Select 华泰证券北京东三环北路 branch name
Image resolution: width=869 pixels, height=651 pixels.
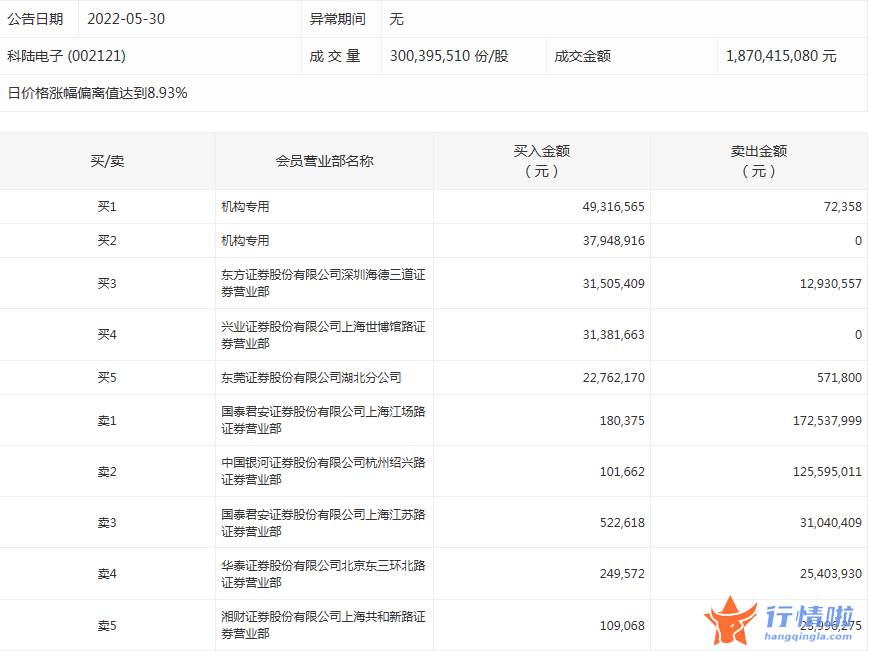[323, 573]
